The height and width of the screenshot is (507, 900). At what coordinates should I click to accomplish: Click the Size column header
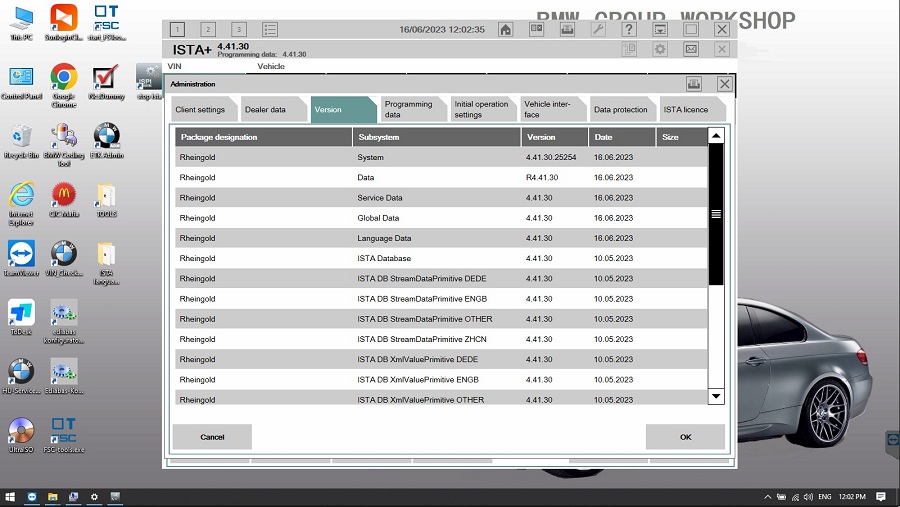coord(682,137)
